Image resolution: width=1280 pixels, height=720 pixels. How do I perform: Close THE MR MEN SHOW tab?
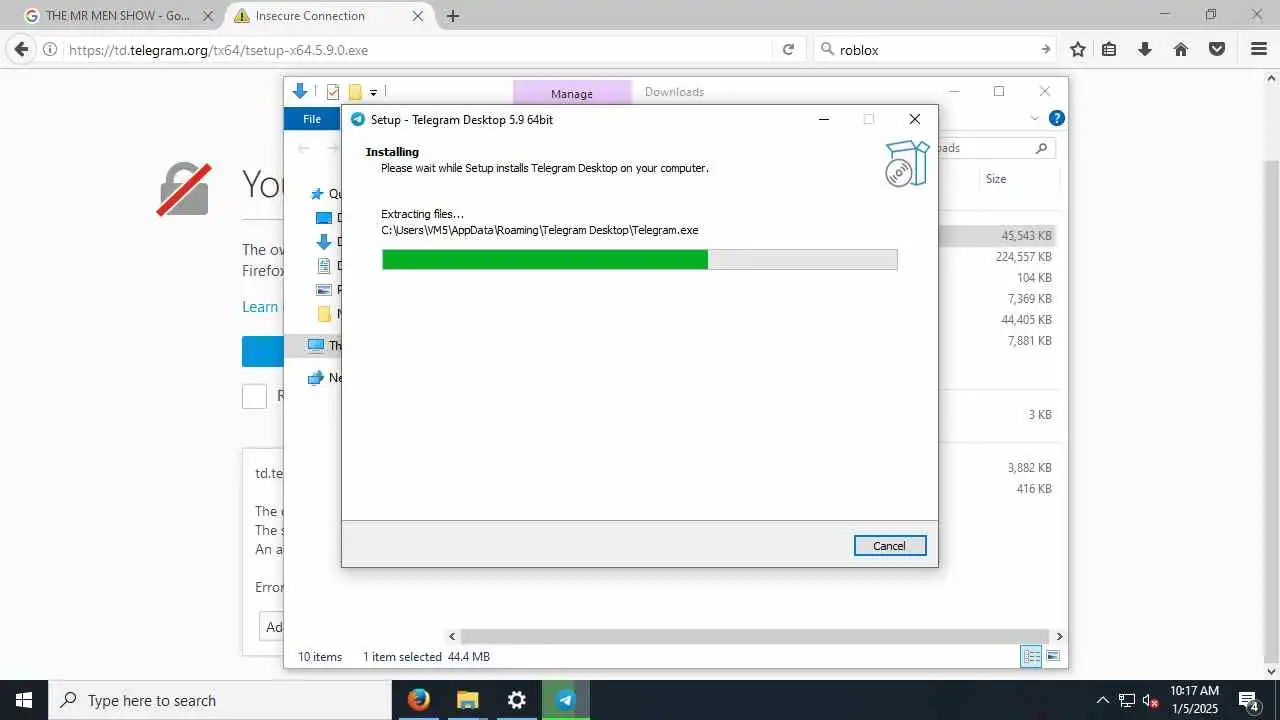(209, 16)
